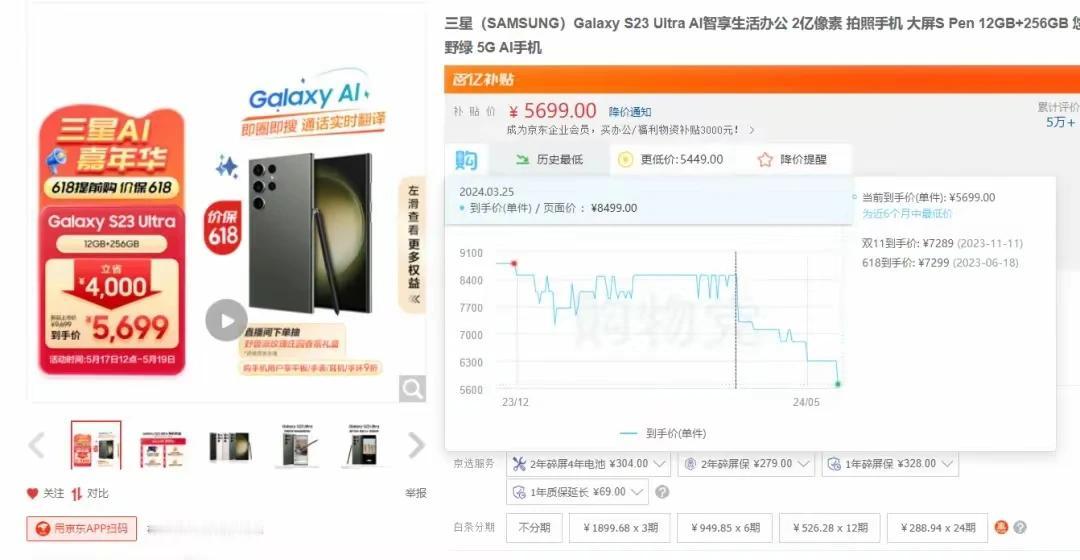The image size is (1080, 560).
Task: Open the 更低价:5449.00 tab
Action: (671, 160)
